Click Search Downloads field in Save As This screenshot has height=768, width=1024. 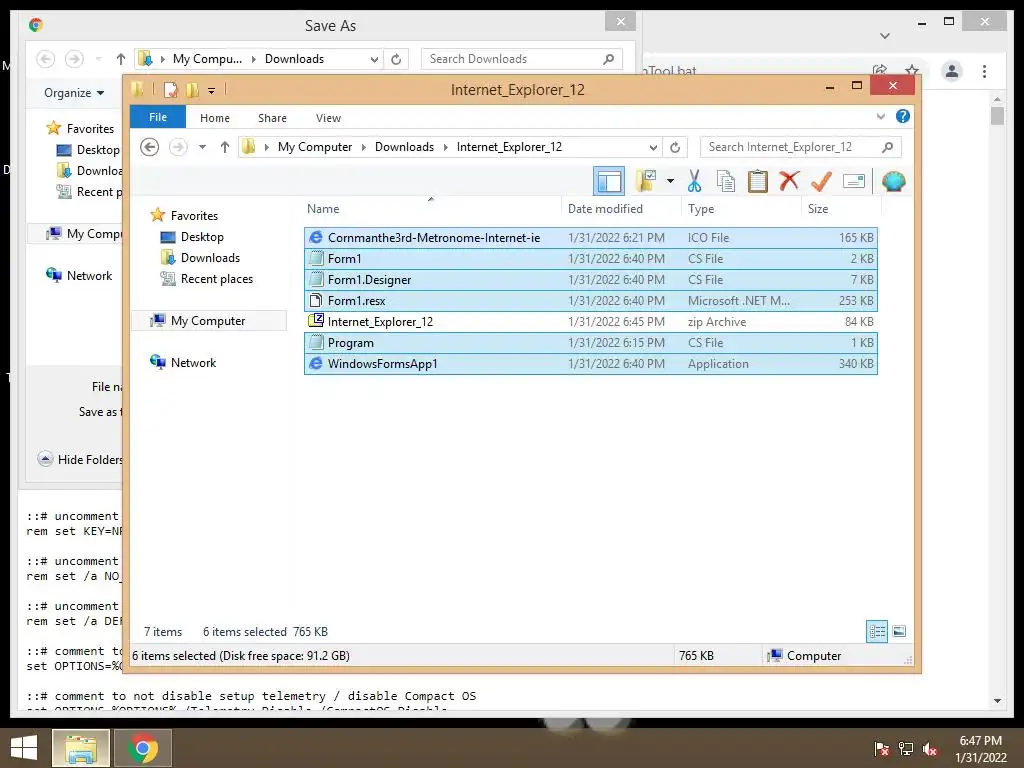tap(521, 59)
